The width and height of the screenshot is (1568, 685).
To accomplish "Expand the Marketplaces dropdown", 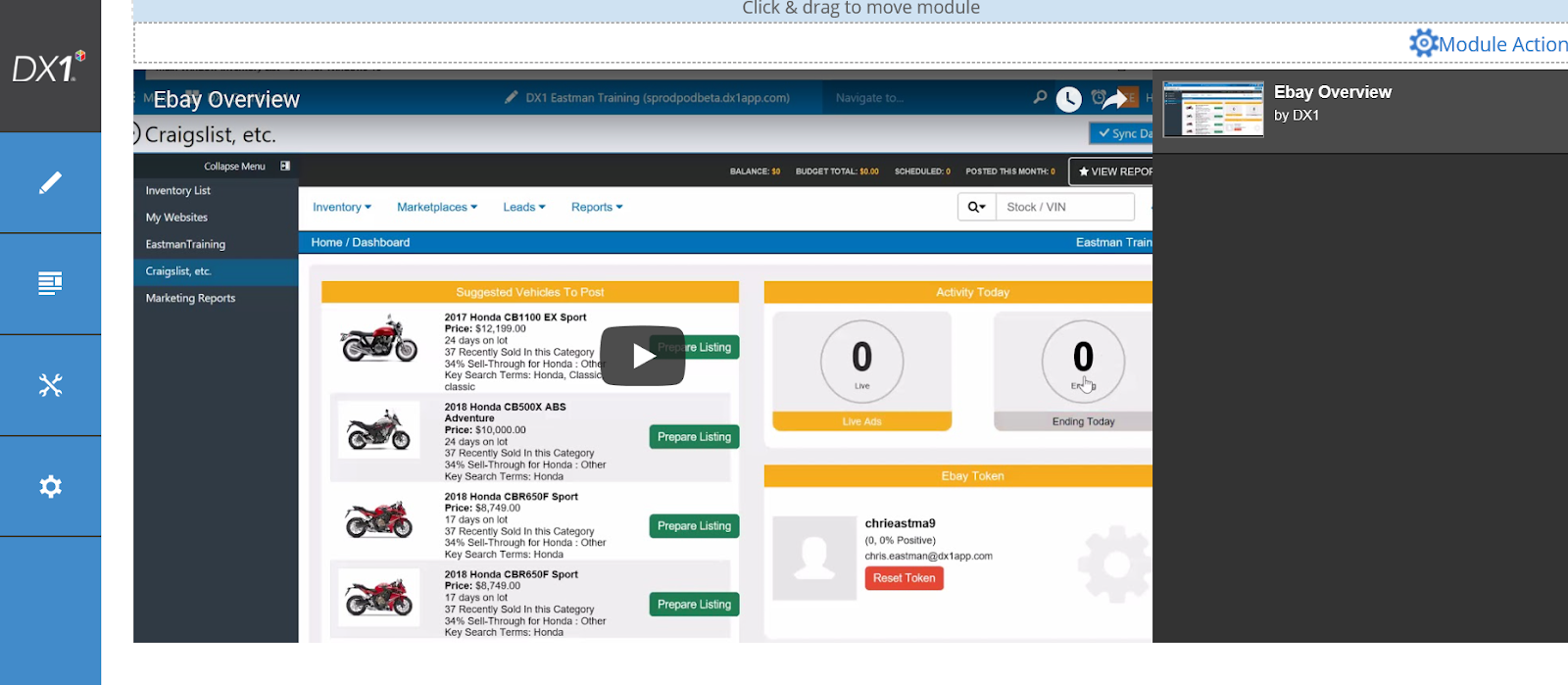I will pos(437,207).
